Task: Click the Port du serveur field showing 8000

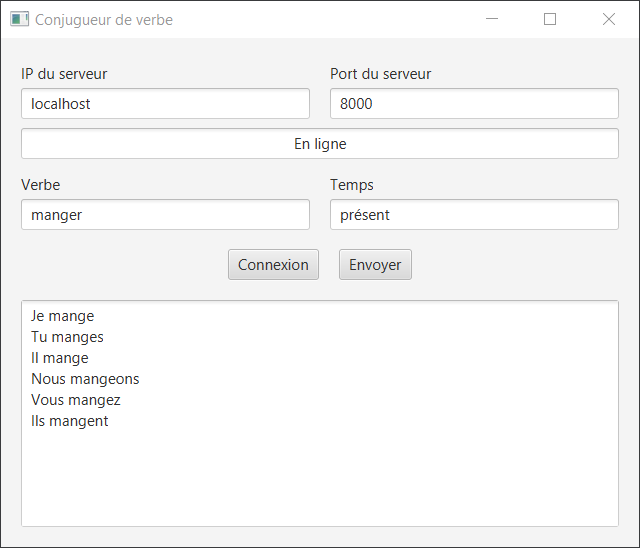Action: pos(474,104)
